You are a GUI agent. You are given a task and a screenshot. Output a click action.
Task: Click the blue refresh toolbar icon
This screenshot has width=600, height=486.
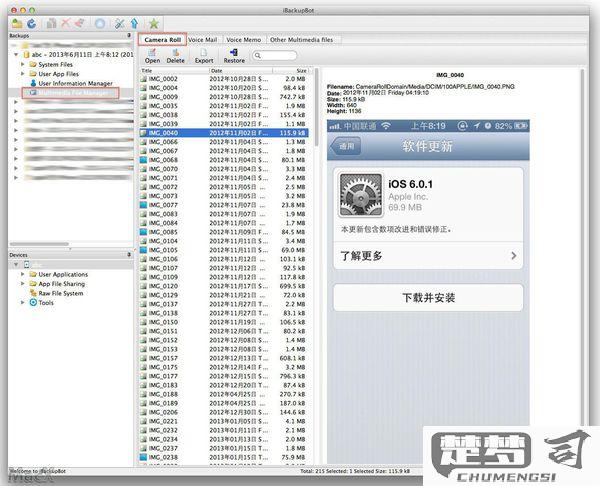point(31,24)
